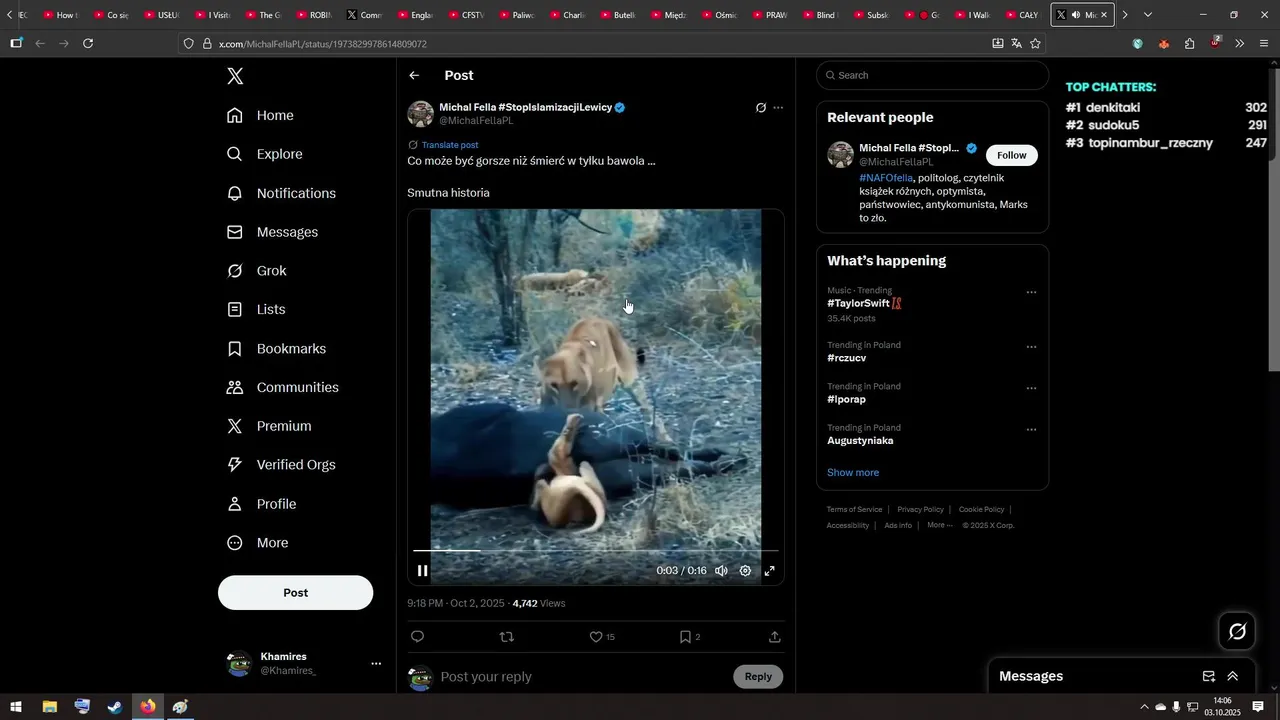Click the browser translate page icon
Image resolution: width=1280 pixels, height=720 pixels.
point(1016,43)
